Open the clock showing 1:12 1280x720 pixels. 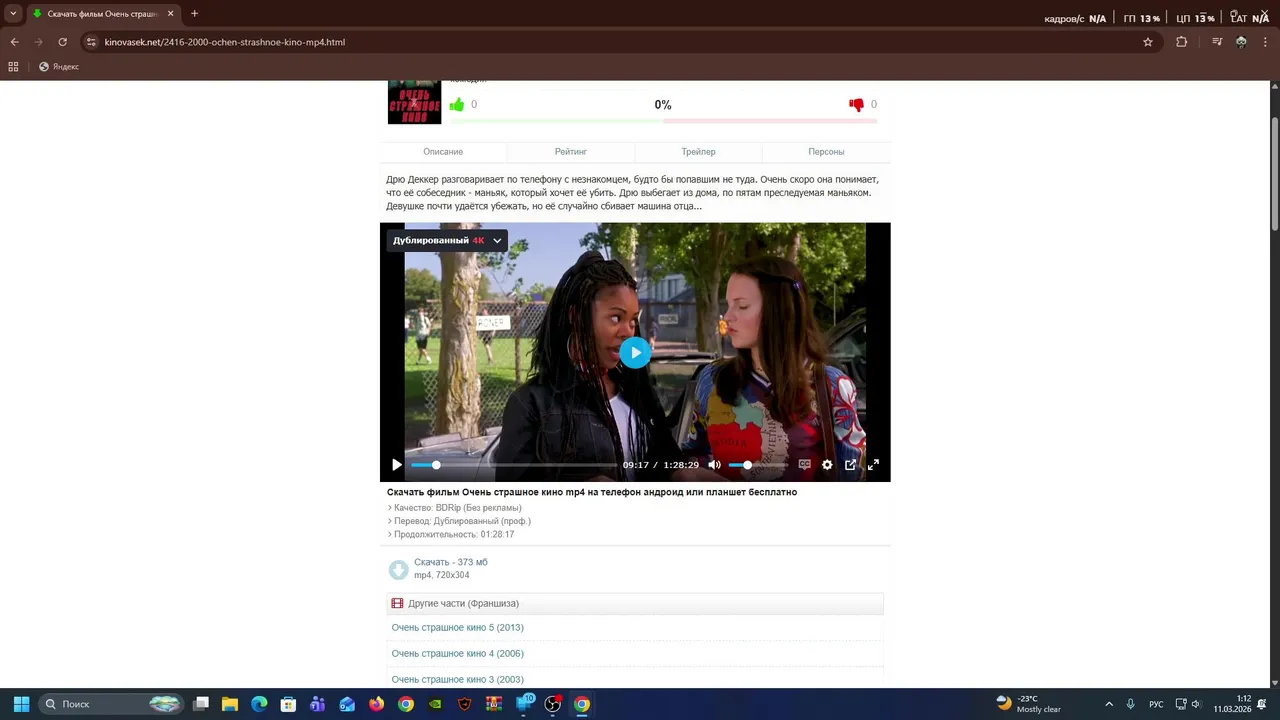coord(1233,704)
